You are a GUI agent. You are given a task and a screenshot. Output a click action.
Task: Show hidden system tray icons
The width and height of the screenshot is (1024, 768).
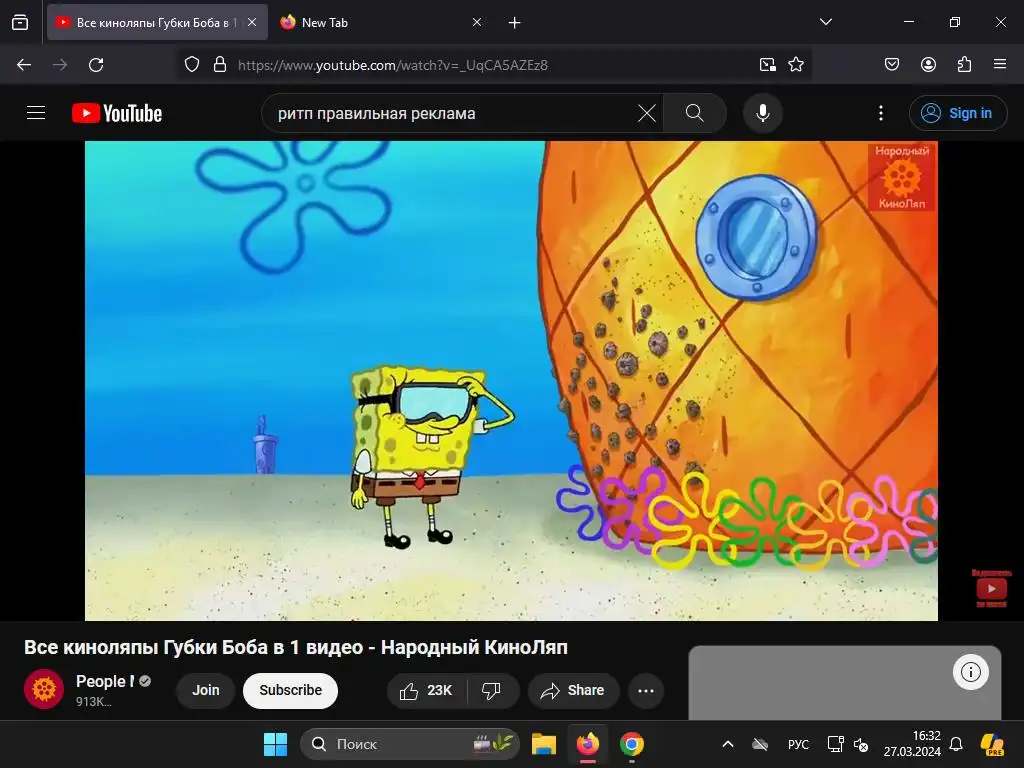tap(728, 744)
